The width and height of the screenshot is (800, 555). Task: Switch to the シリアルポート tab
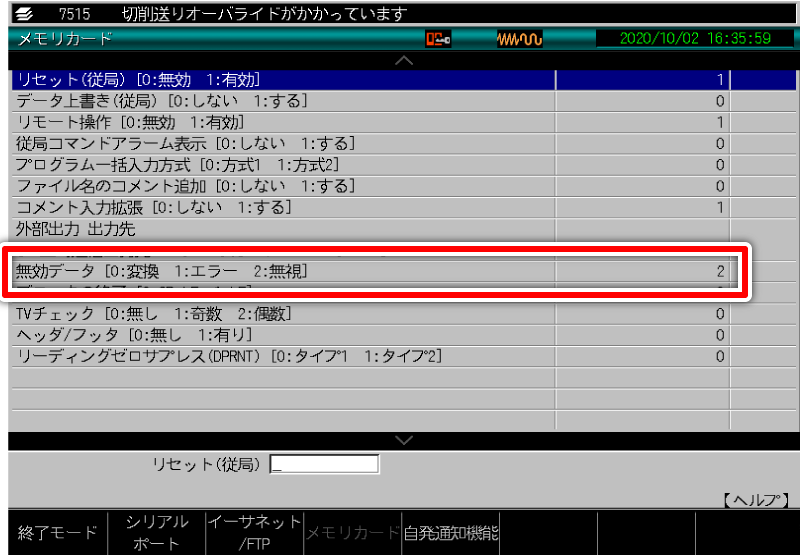(x=155, y=532)
